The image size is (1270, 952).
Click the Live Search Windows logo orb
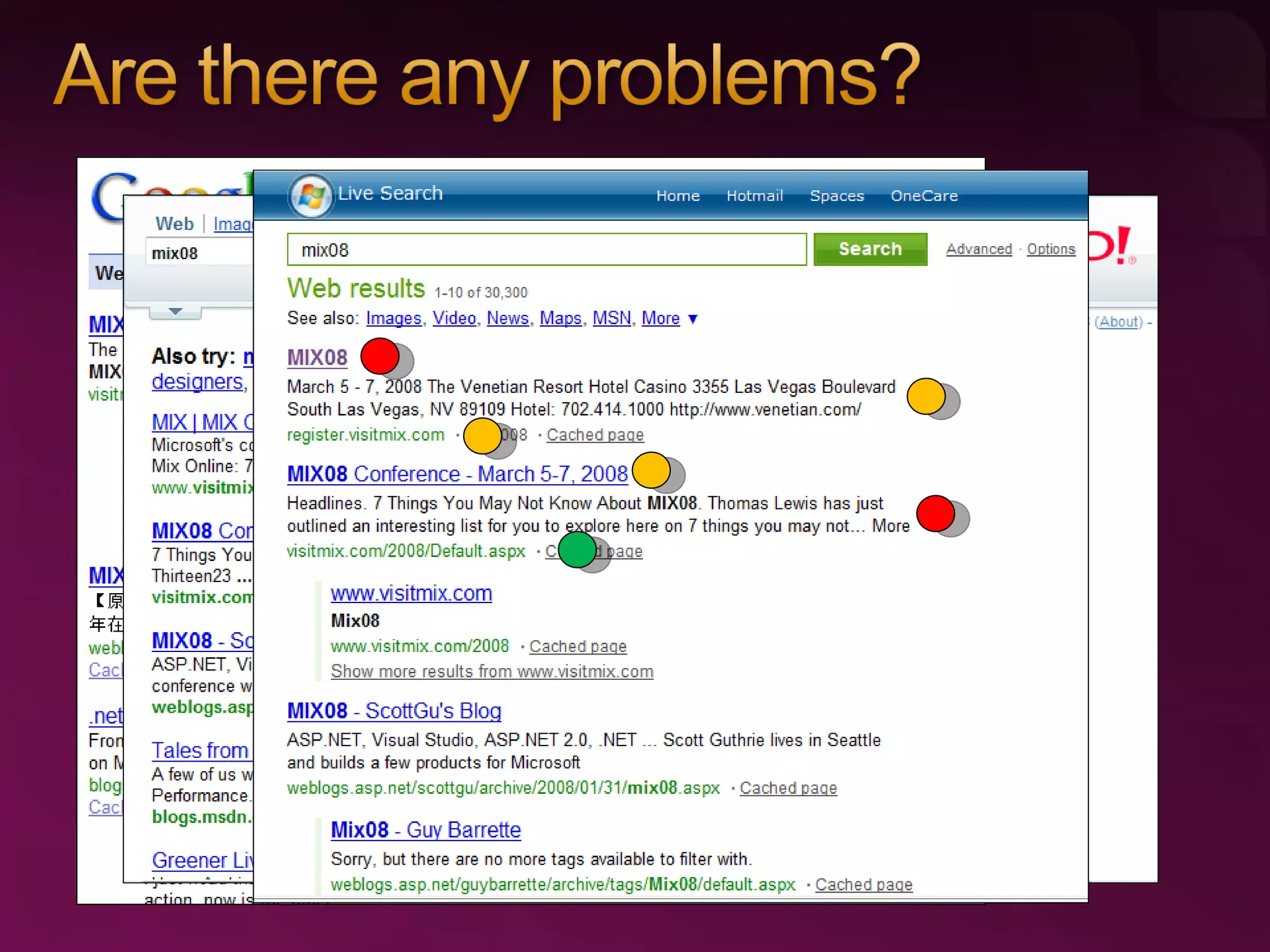(x=311, y=196)
